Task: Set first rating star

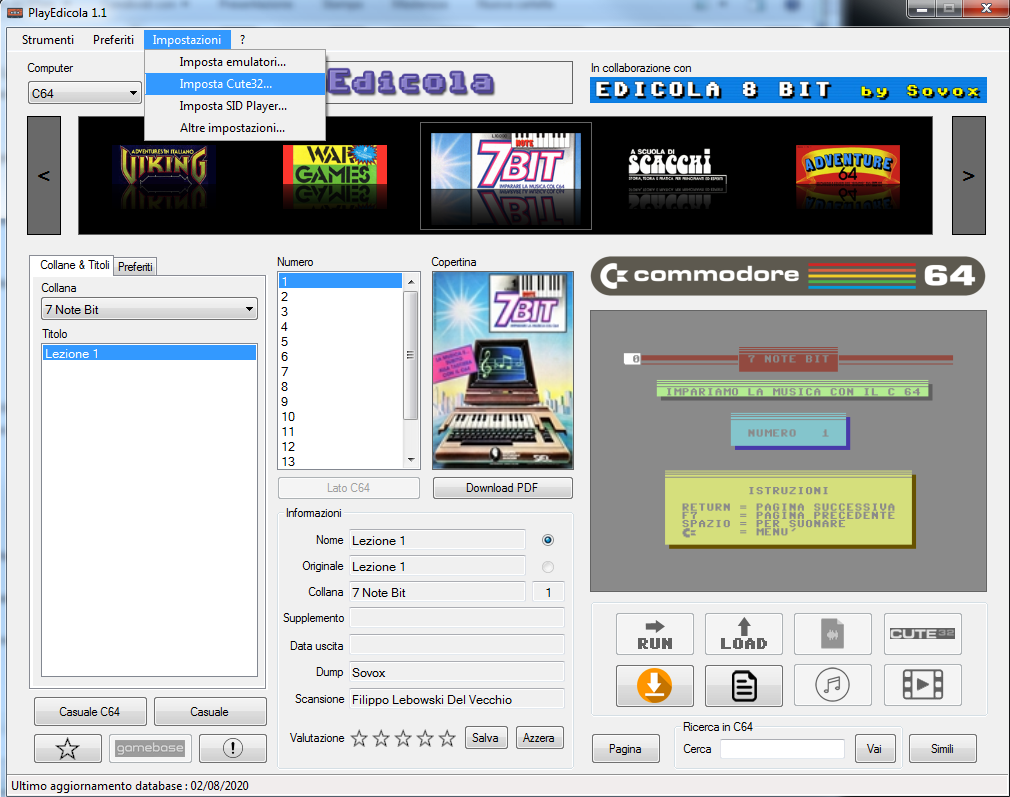Action: [359, 738]
